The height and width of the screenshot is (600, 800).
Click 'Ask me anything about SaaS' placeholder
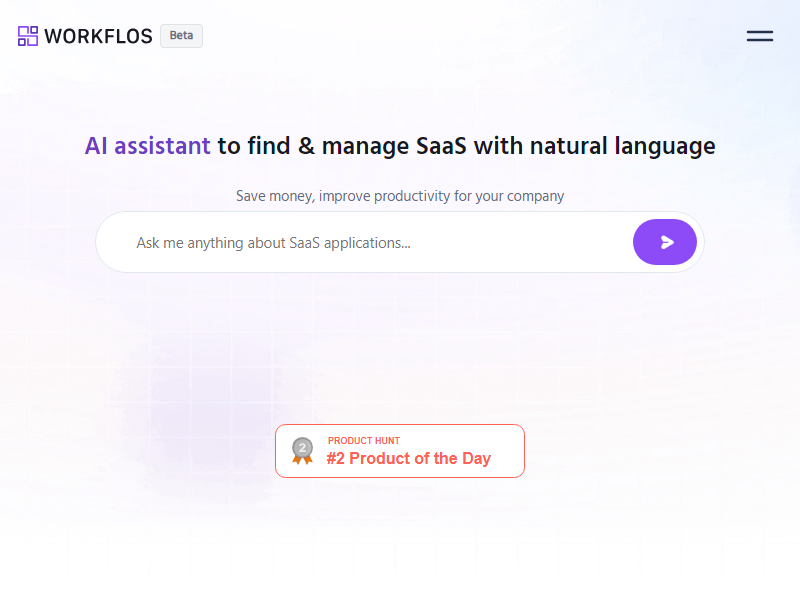(x=273, y=242)
